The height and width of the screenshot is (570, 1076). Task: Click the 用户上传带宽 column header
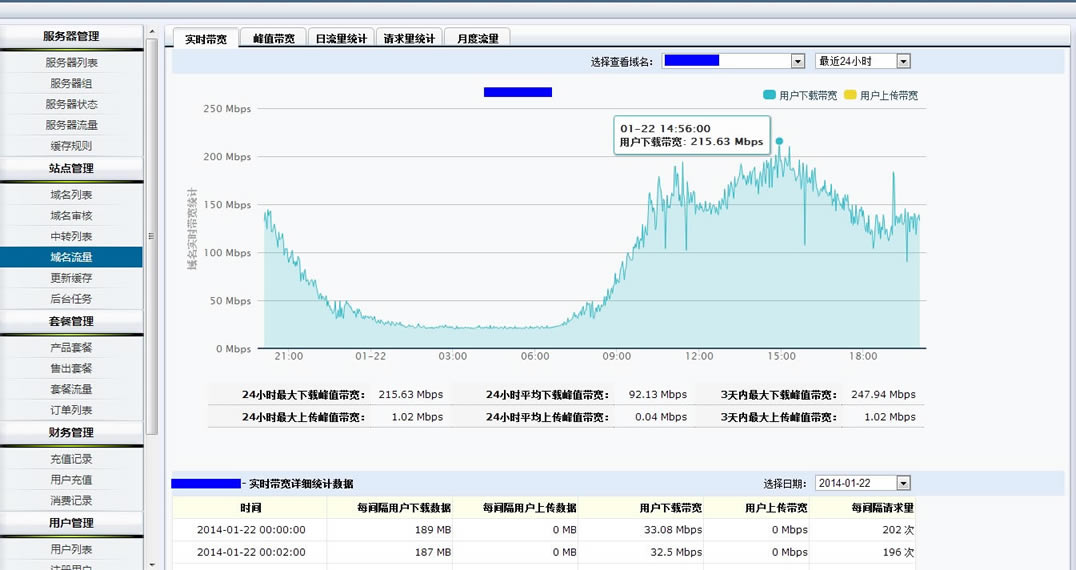click(757, 508)
